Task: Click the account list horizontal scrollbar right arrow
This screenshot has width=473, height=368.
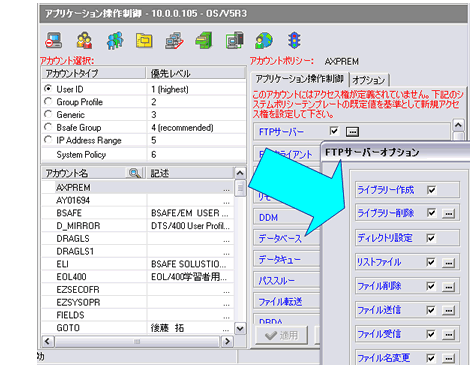Action: tap(227, 341)
